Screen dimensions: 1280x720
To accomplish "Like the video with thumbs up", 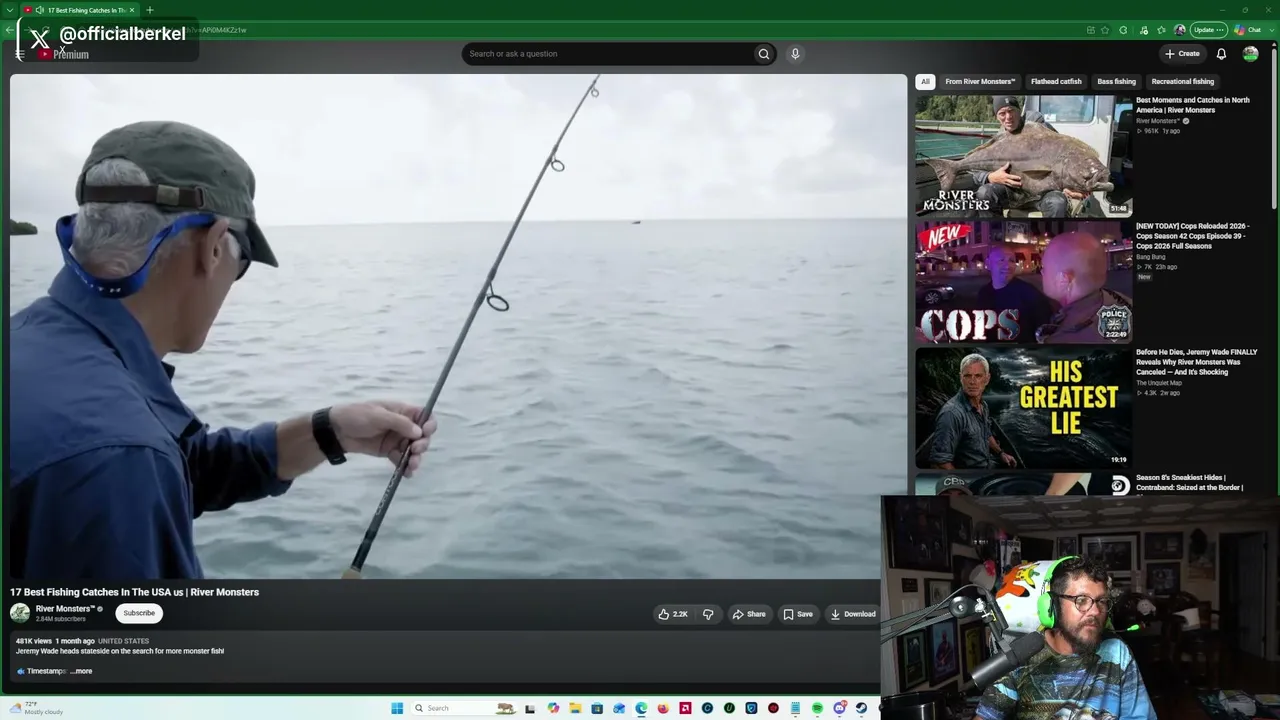I will pyautogui.click(x=674, y=614).
